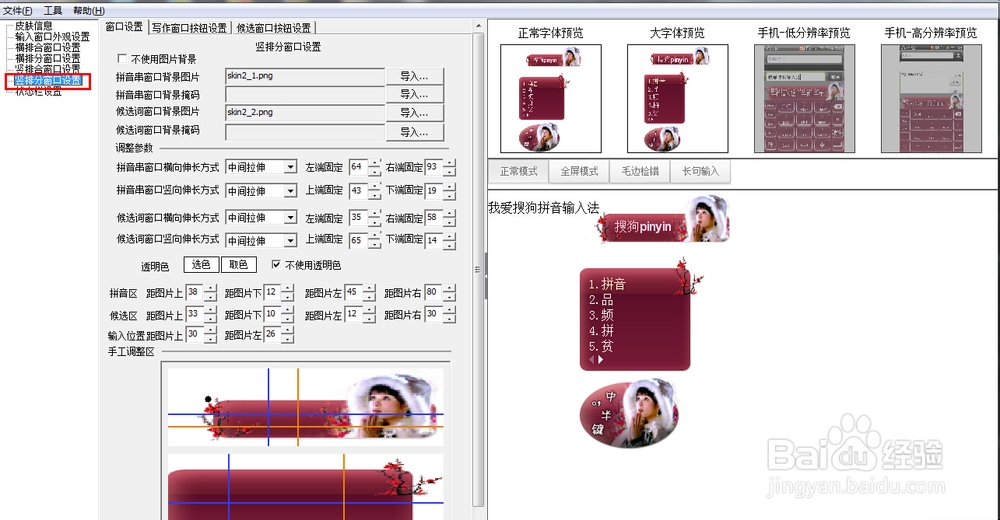Click the skin2_2.png background image field
Viewport: 1000px width, 520px height.
(x=305, y=112)
